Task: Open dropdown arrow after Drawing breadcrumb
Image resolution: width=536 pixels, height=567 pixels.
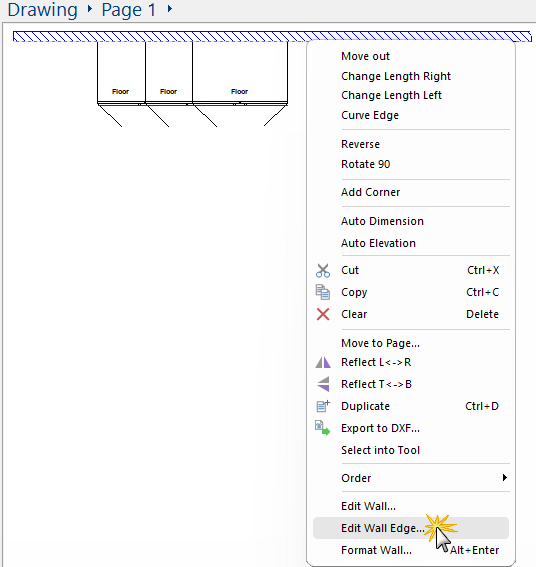Action: [x=90, y=8]
